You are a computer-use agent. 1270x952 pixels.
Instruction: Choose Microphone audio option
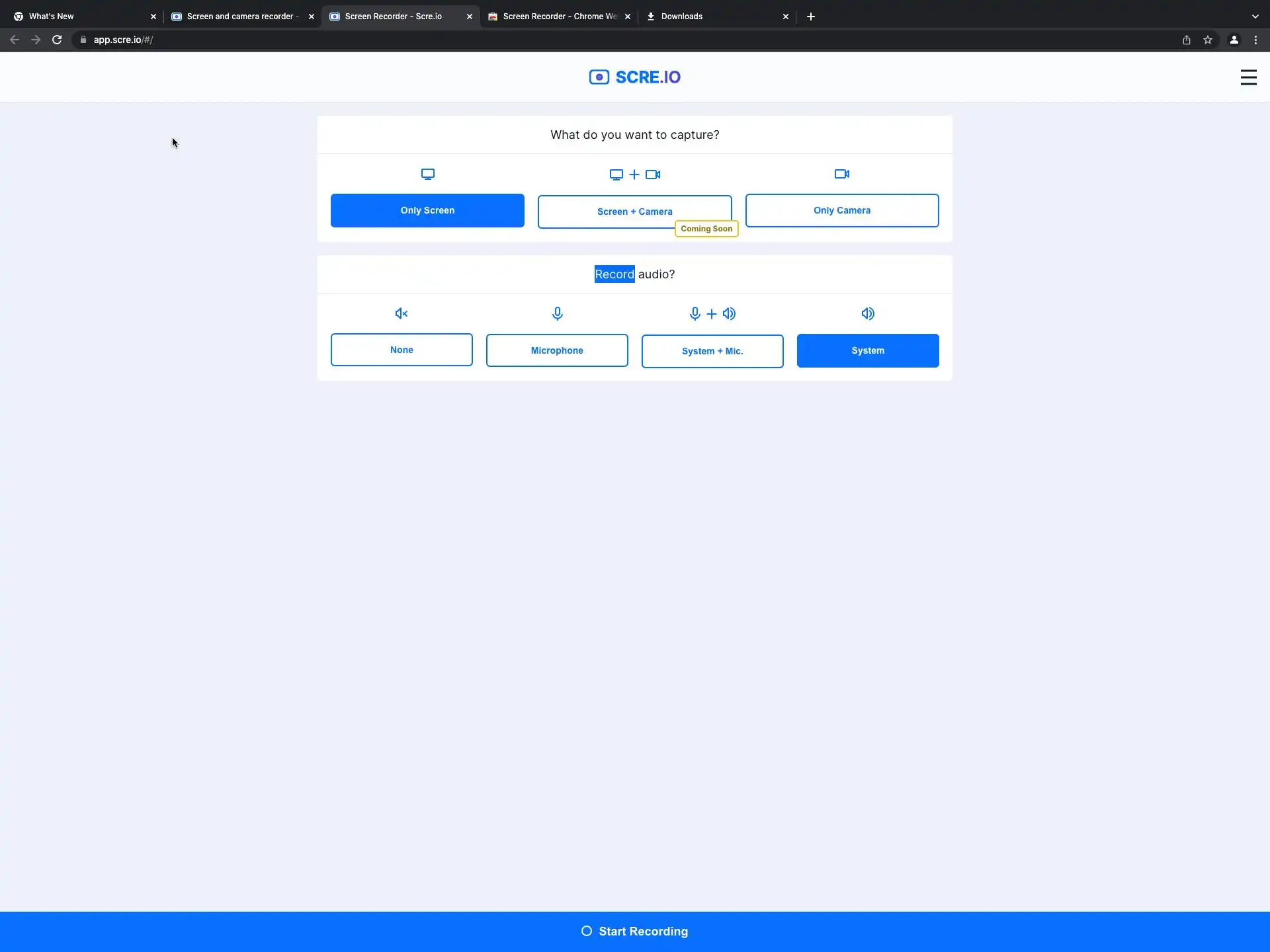point(557,350)
